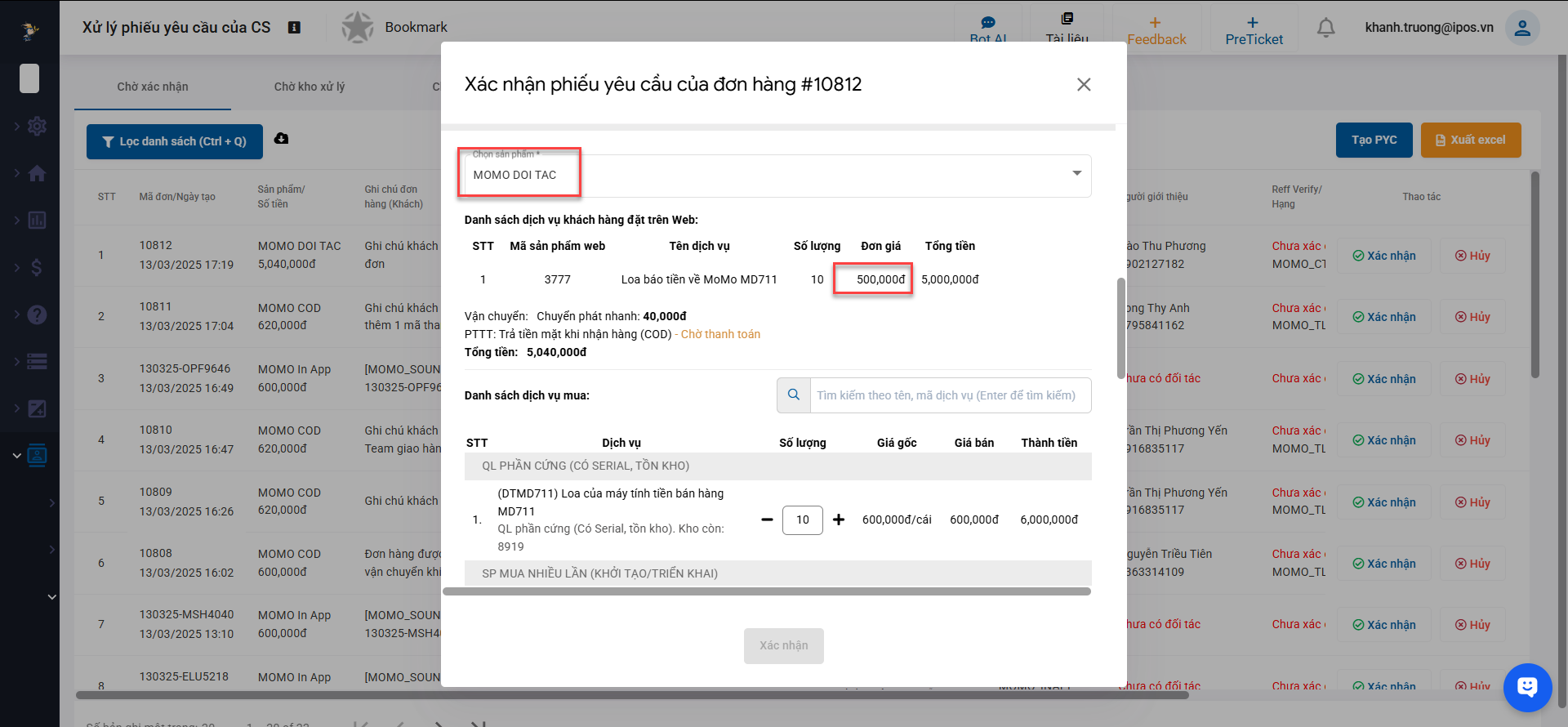Click the info icon beside page title
The width and height of the screenshot is (1568, 727).
tap(295, 28)
